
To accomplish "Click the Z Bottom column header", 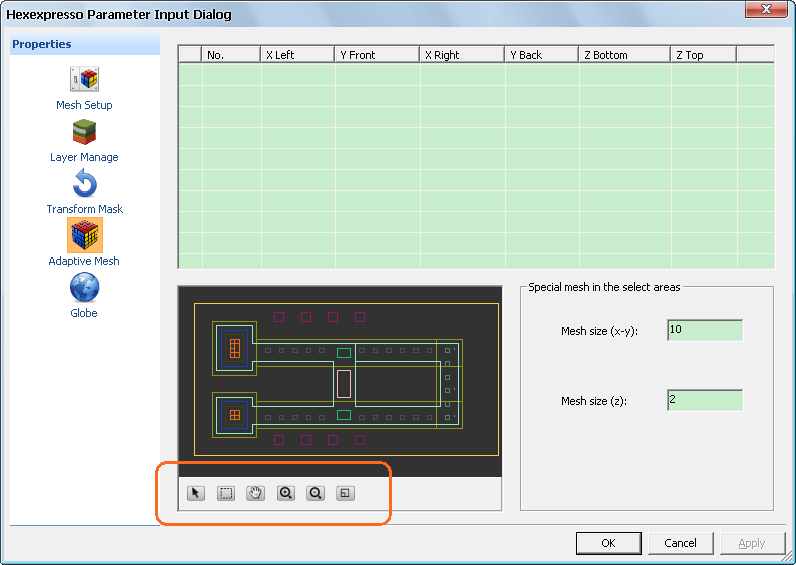I will coord(624,55).
